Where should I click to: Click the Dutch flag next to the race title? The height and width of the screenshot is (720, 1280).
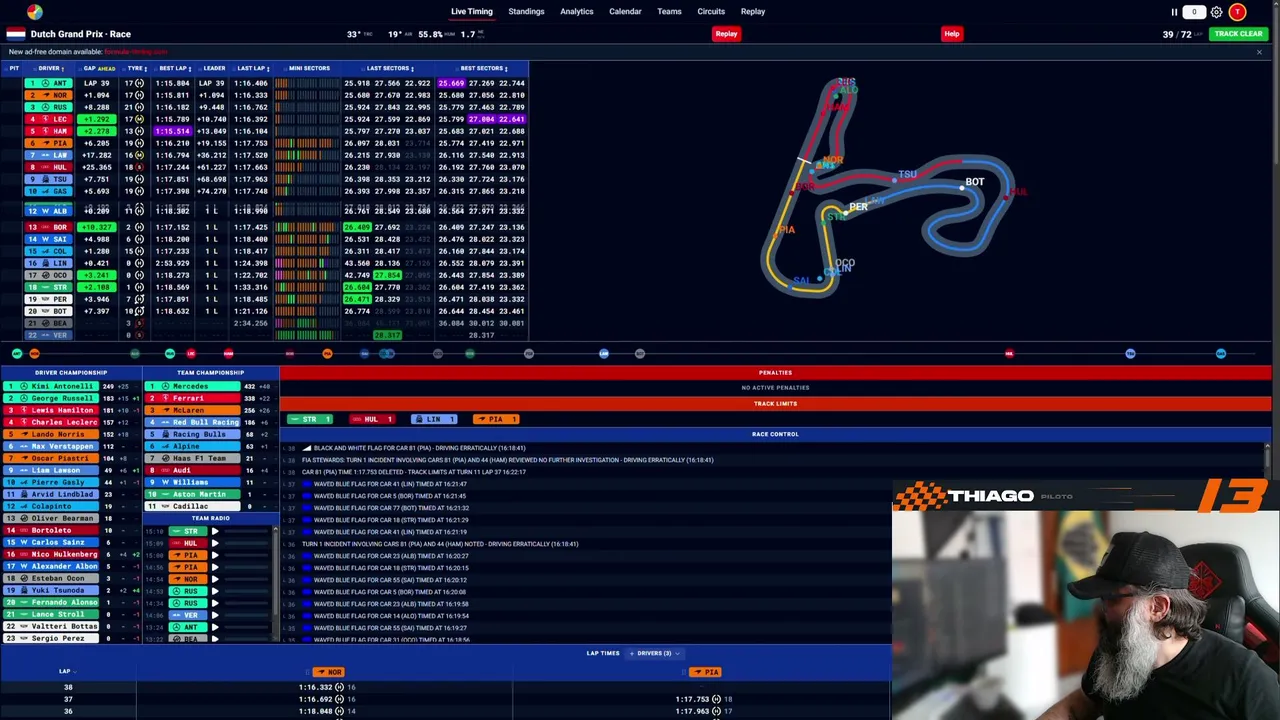click(x=15, y=34)
